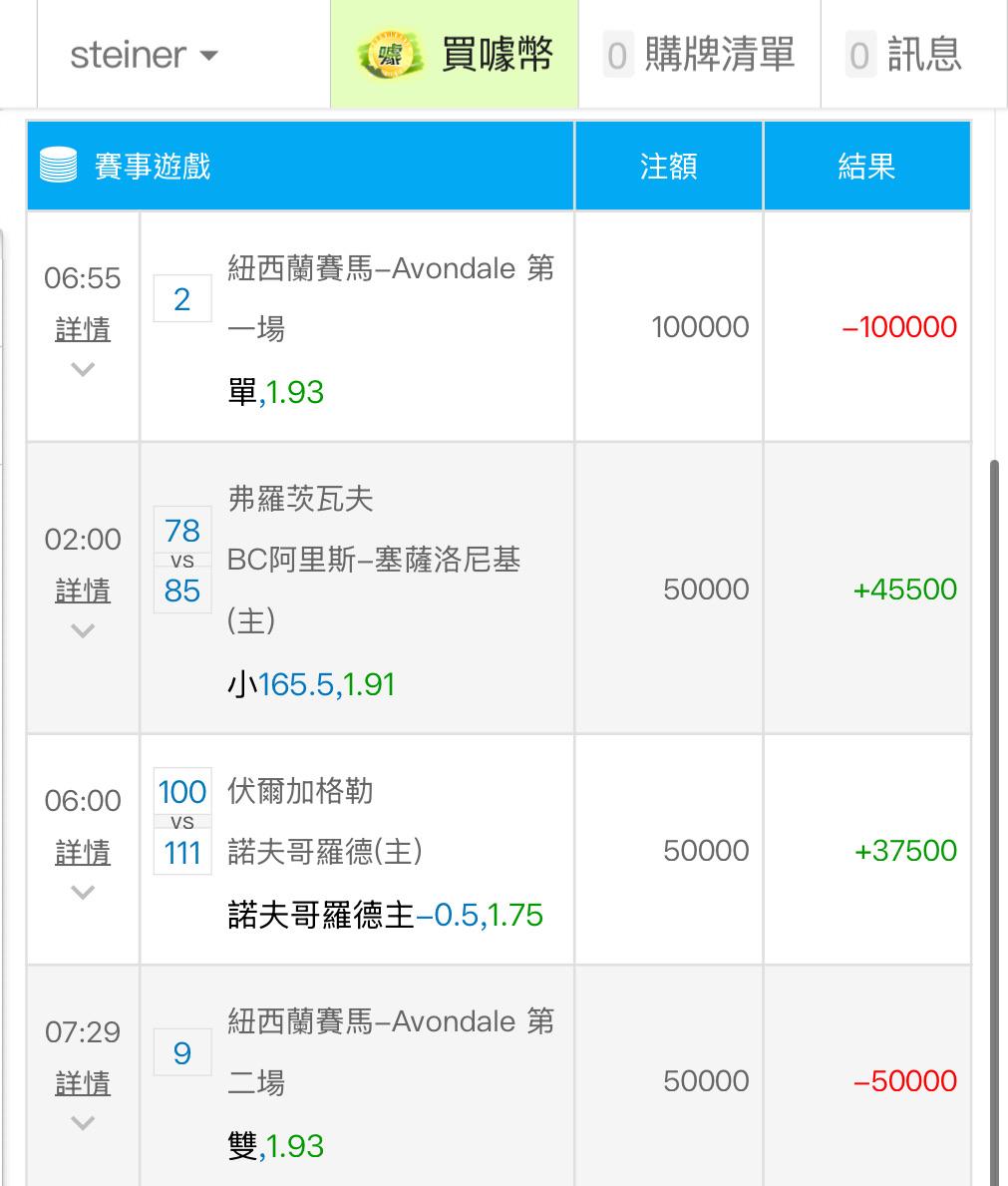Click the vertical scrollbar on the right
This screenshot has height=1186, width=1008.
tap(995, 798)
